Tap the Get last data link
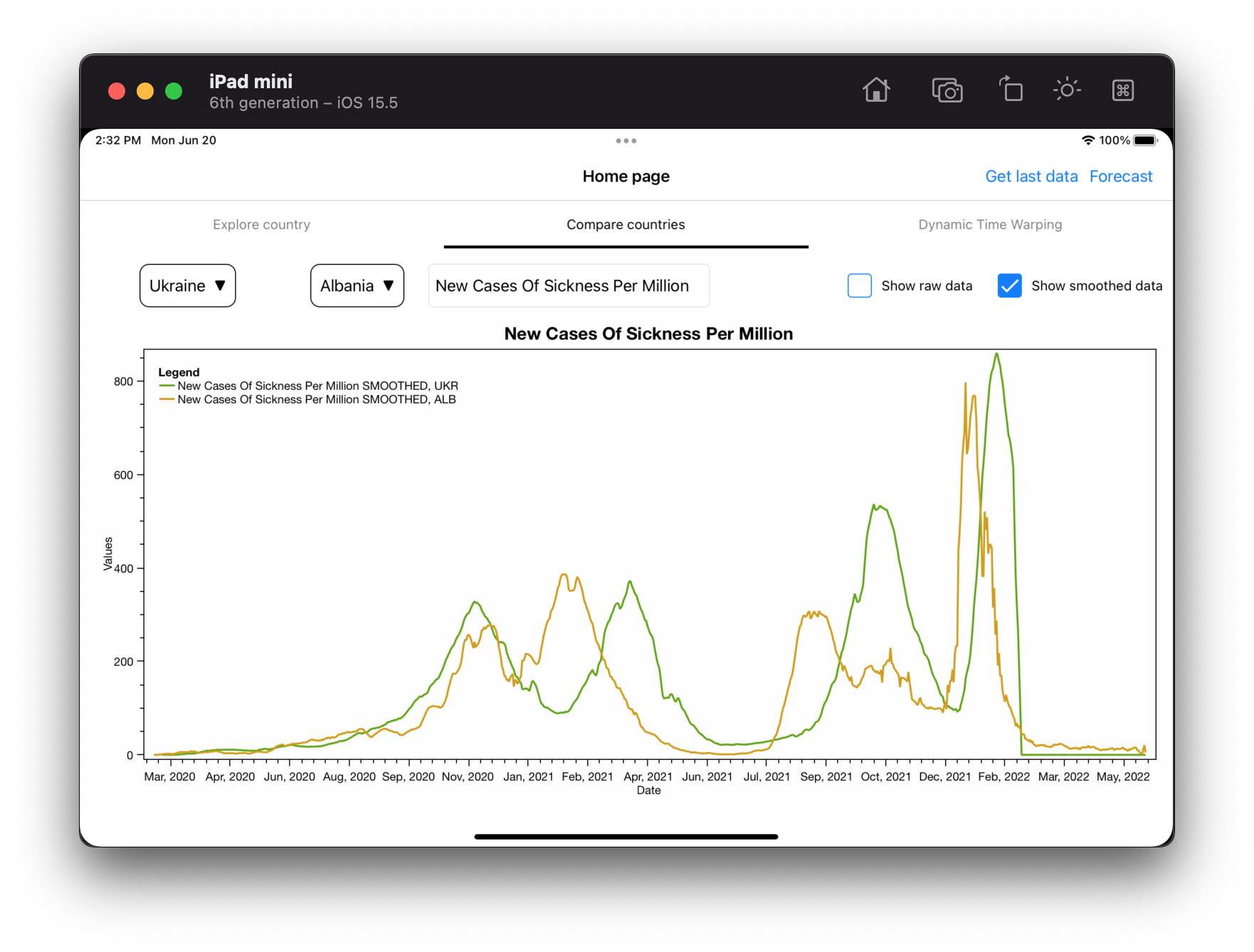1254x952 pixels. coord(1031,176)
